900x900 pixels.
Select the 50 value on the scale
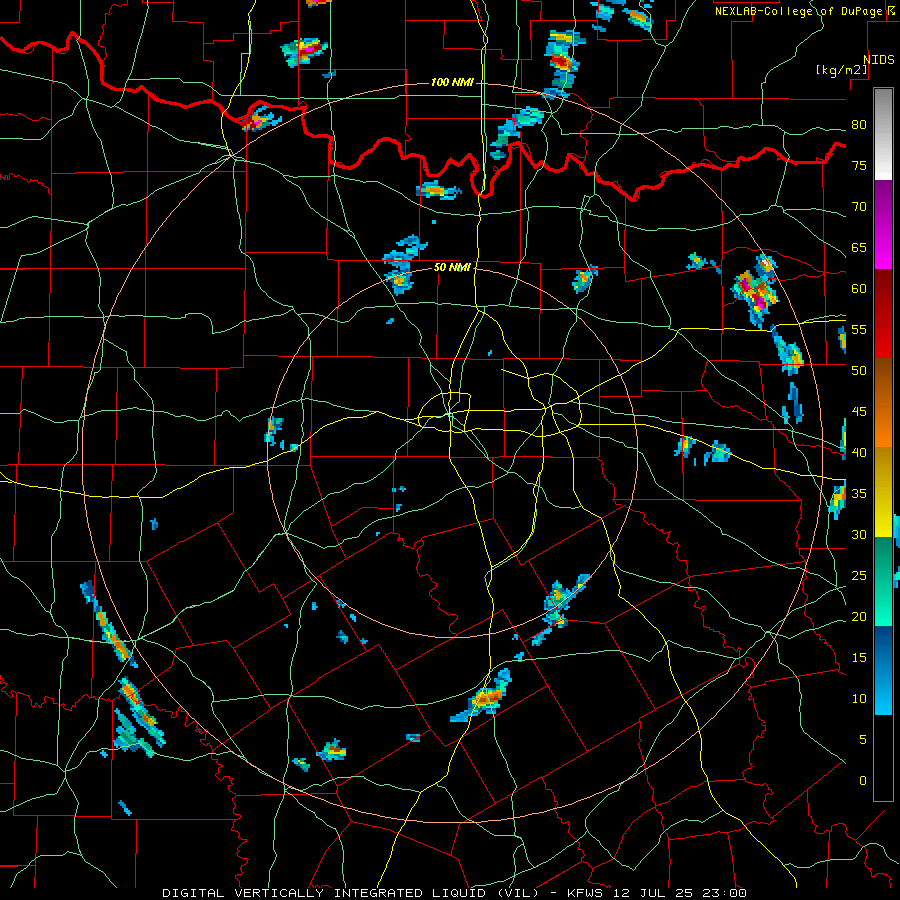[859, 370]
